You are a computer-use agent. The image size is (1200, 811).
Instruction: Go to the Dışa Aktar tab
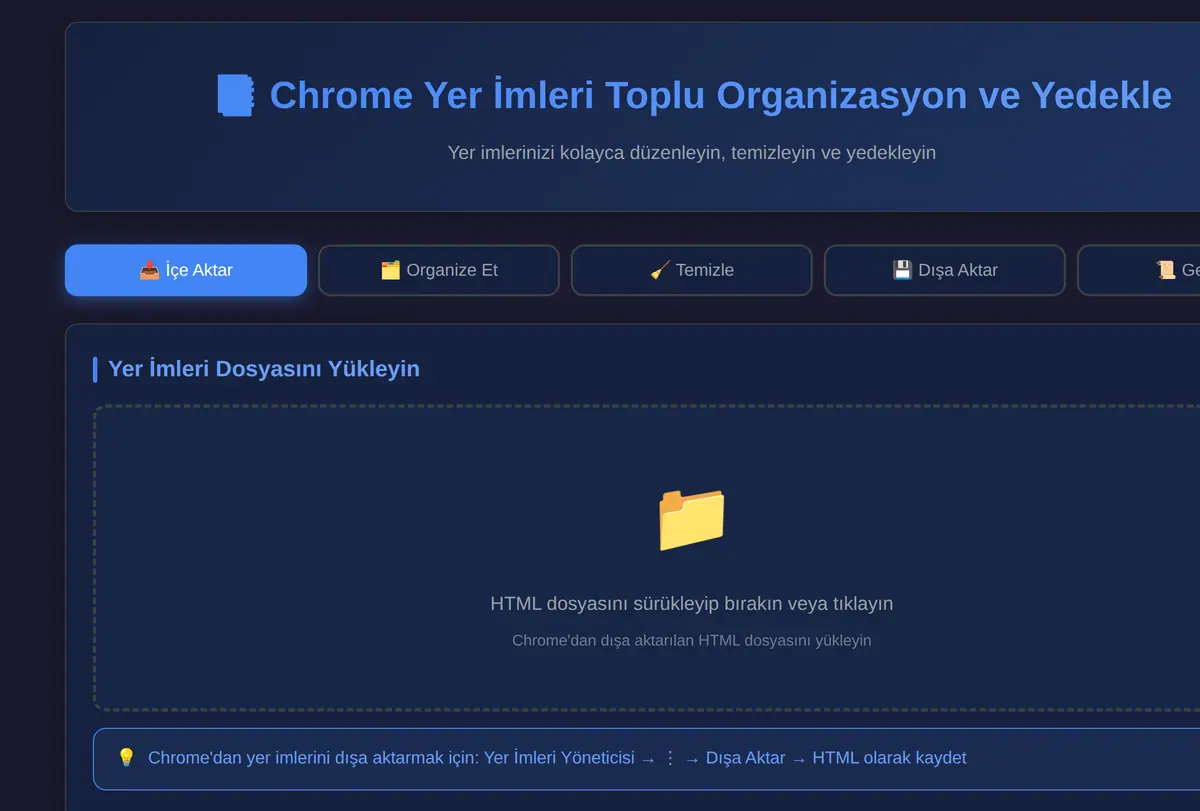[945, 270]
